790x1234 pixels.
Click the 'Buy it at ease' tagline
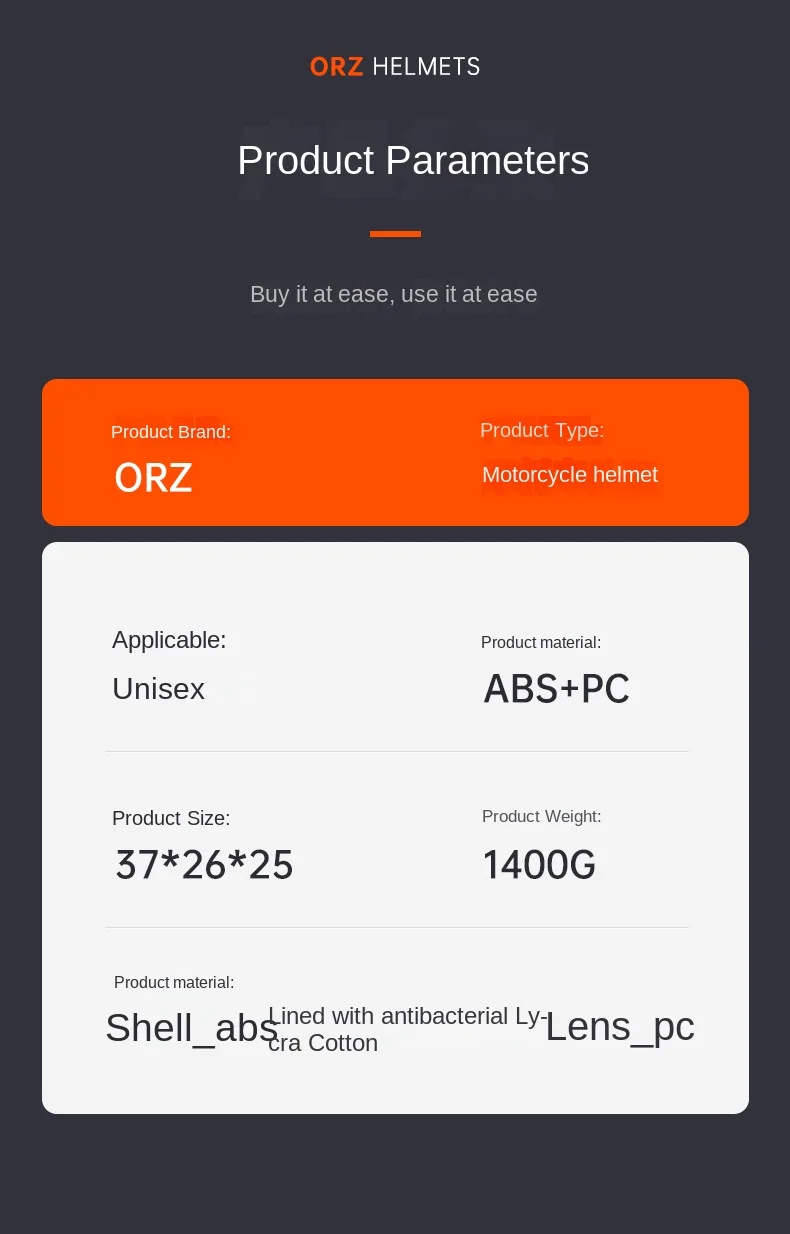tap(394, 294)
